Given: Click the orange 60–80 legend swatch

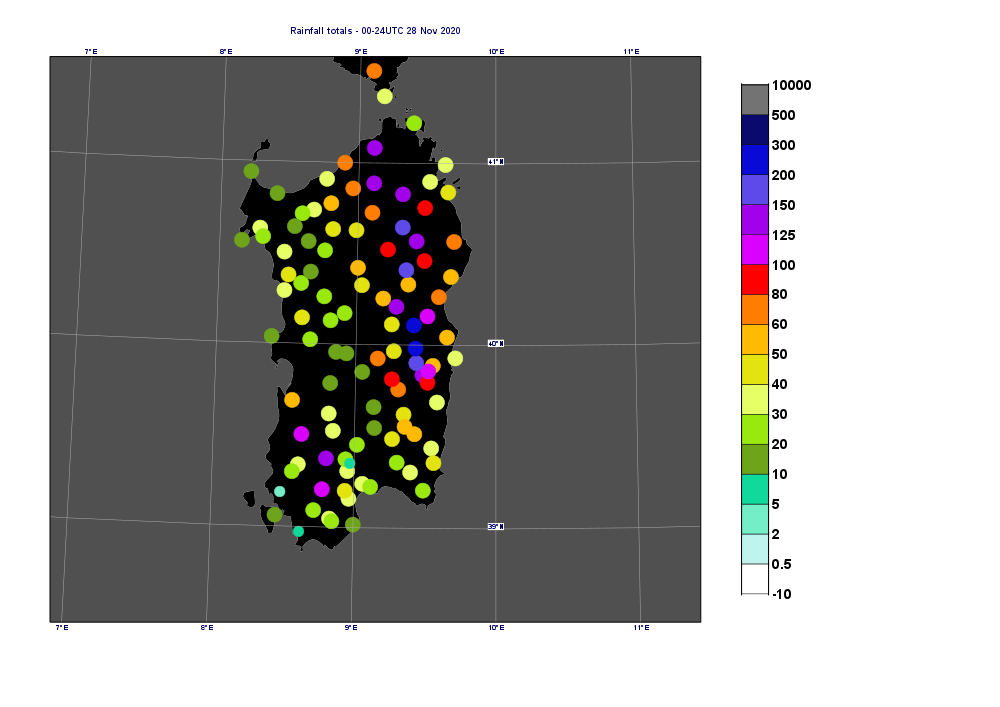Looking at the screenshot, I should click(x=754, y=309).
